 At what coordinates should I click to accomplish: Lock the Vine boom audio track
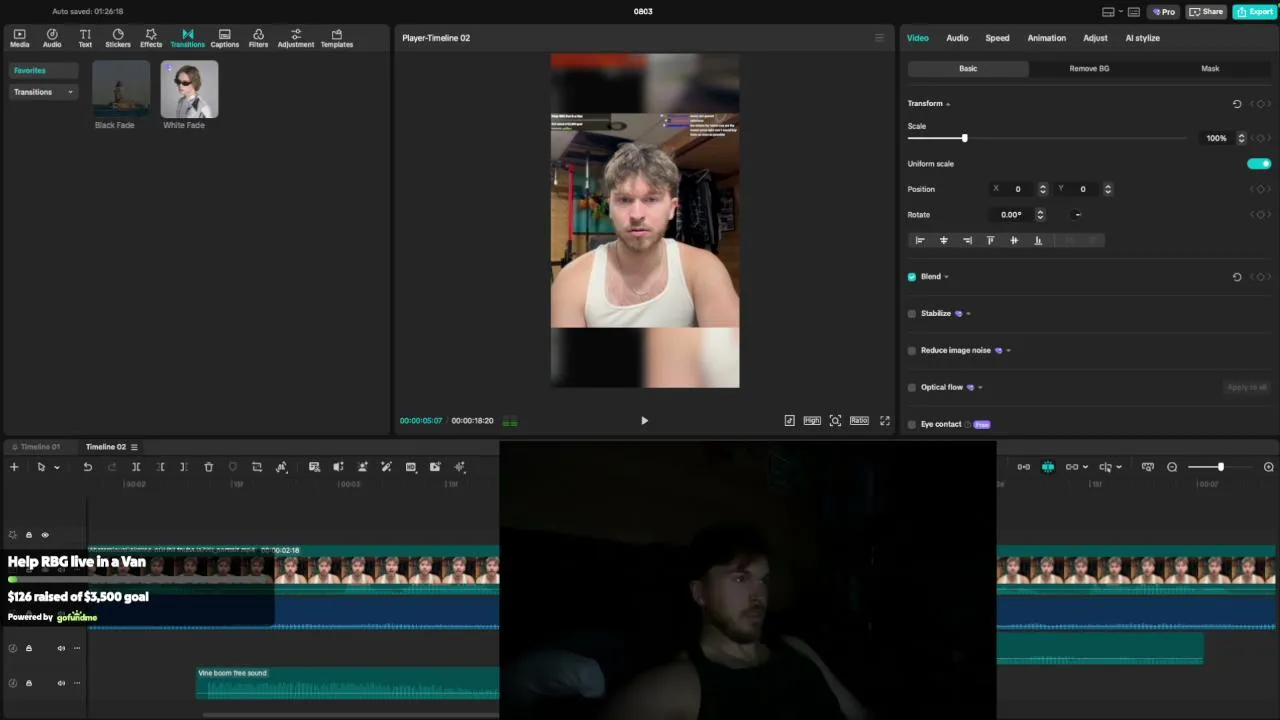(x=29, y=683)
